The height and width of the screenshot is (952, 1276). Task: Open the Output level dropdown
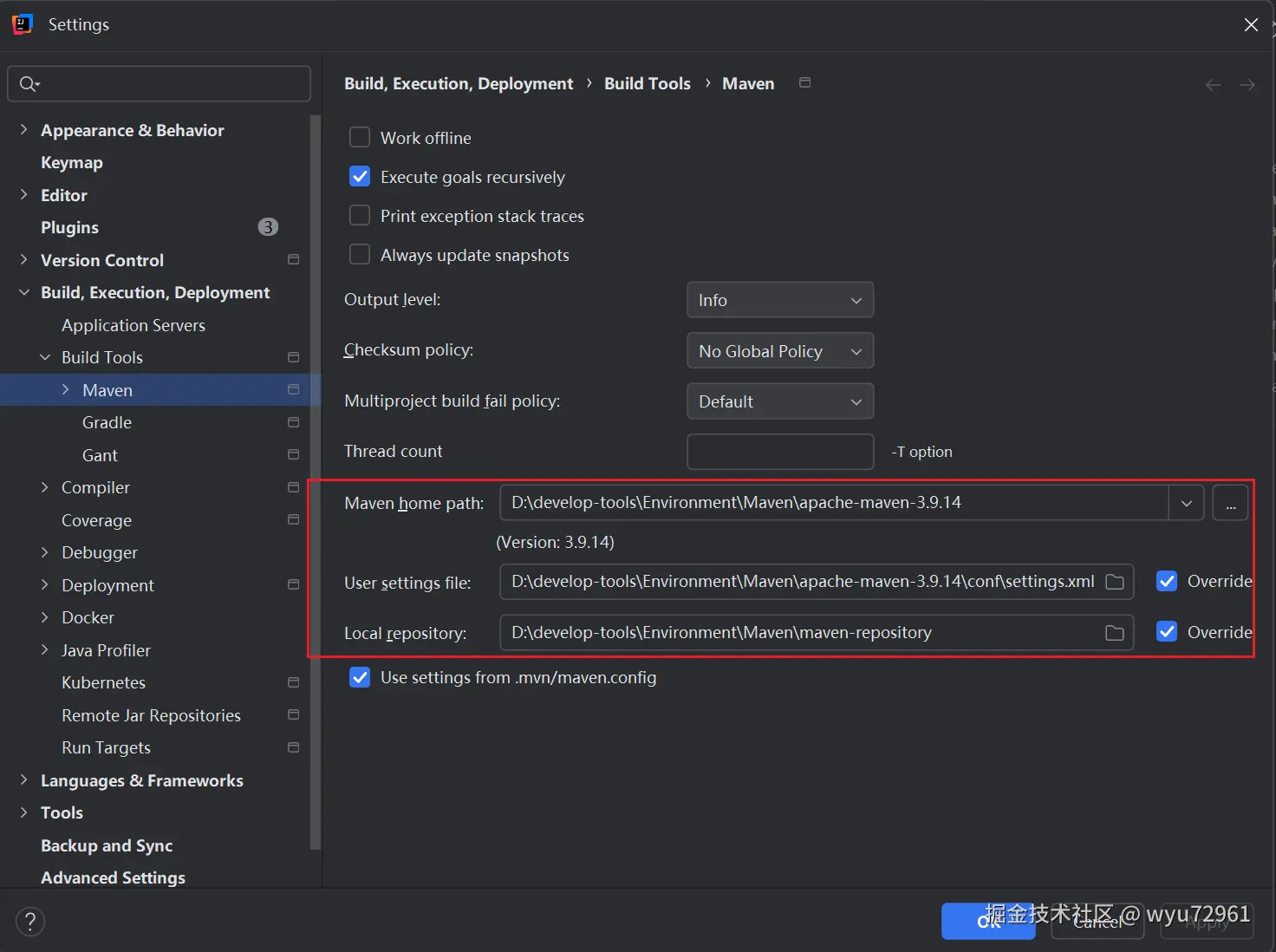[780, 300]
